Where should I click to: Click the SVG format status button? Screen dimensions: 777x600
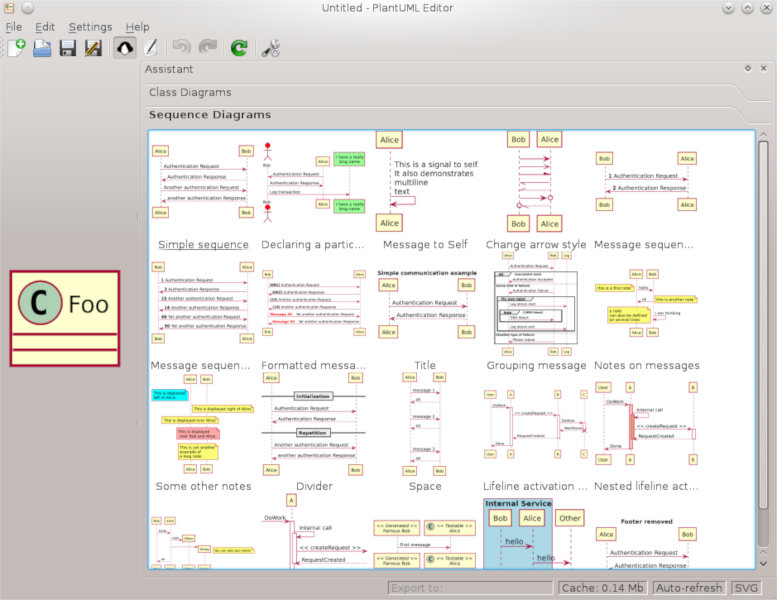(746, 588)
